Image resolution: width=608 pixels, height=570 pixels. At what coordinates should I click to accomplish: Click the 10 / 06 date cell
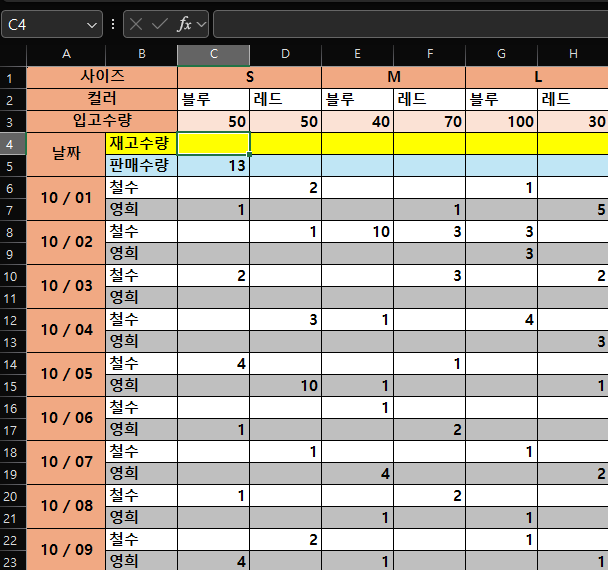66,418
